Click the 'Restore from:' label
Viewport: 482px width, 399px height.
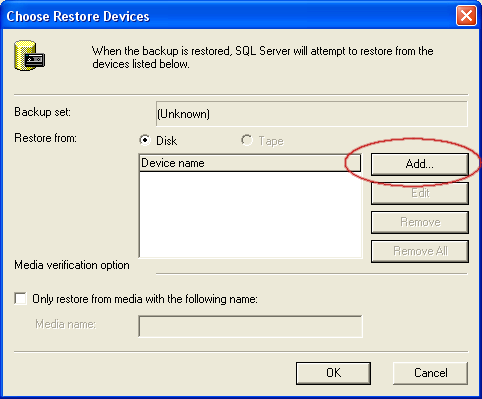click(45, 138)
